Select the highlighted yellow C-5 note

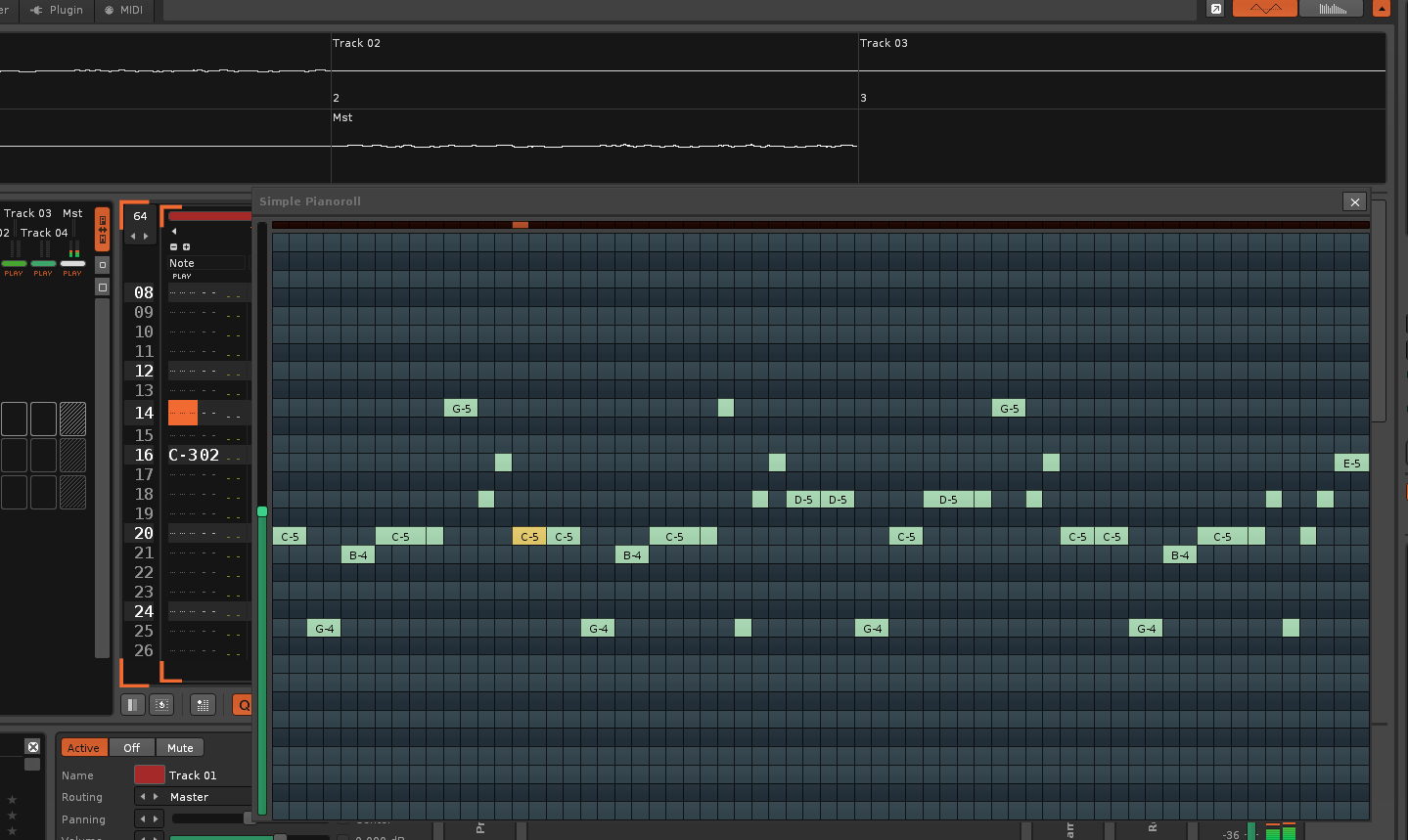pos(529,536)
